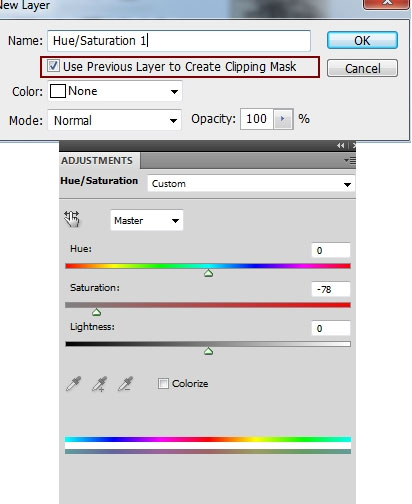Select the Subtract from Sample eyedropper

point(126,383)
